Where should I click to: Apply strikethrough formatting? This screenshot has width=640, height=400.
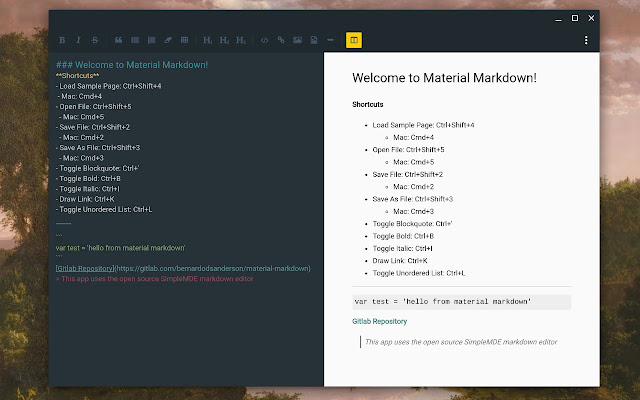(95, 40)
